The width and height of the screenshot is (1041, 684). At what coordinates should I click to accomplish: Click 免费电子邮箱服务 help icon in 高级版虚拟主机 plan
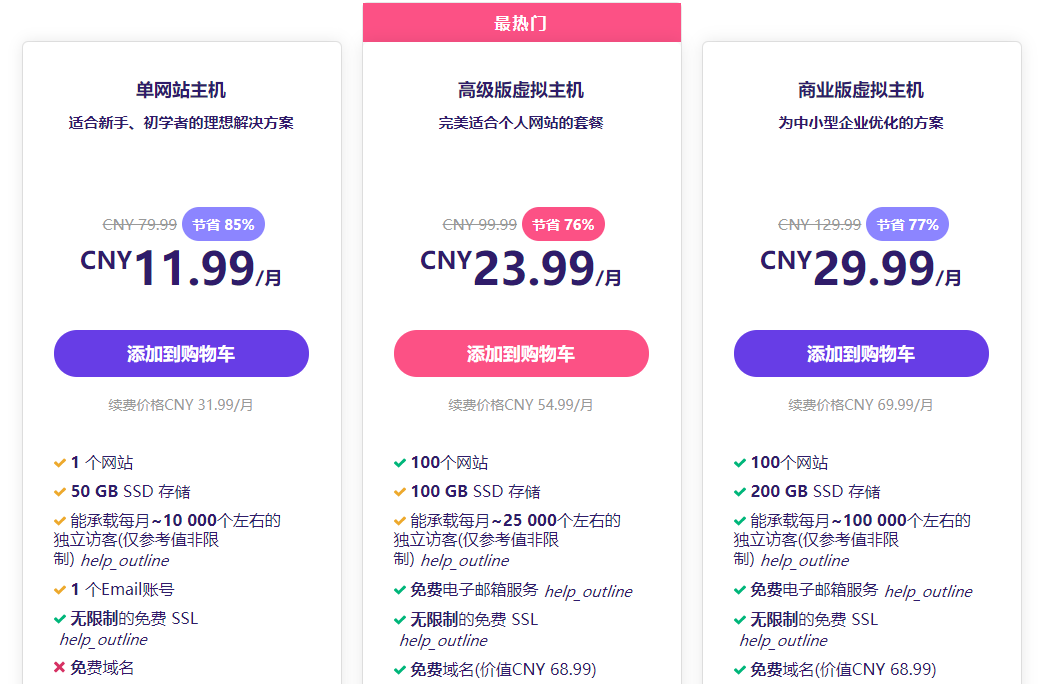[588, 591]
